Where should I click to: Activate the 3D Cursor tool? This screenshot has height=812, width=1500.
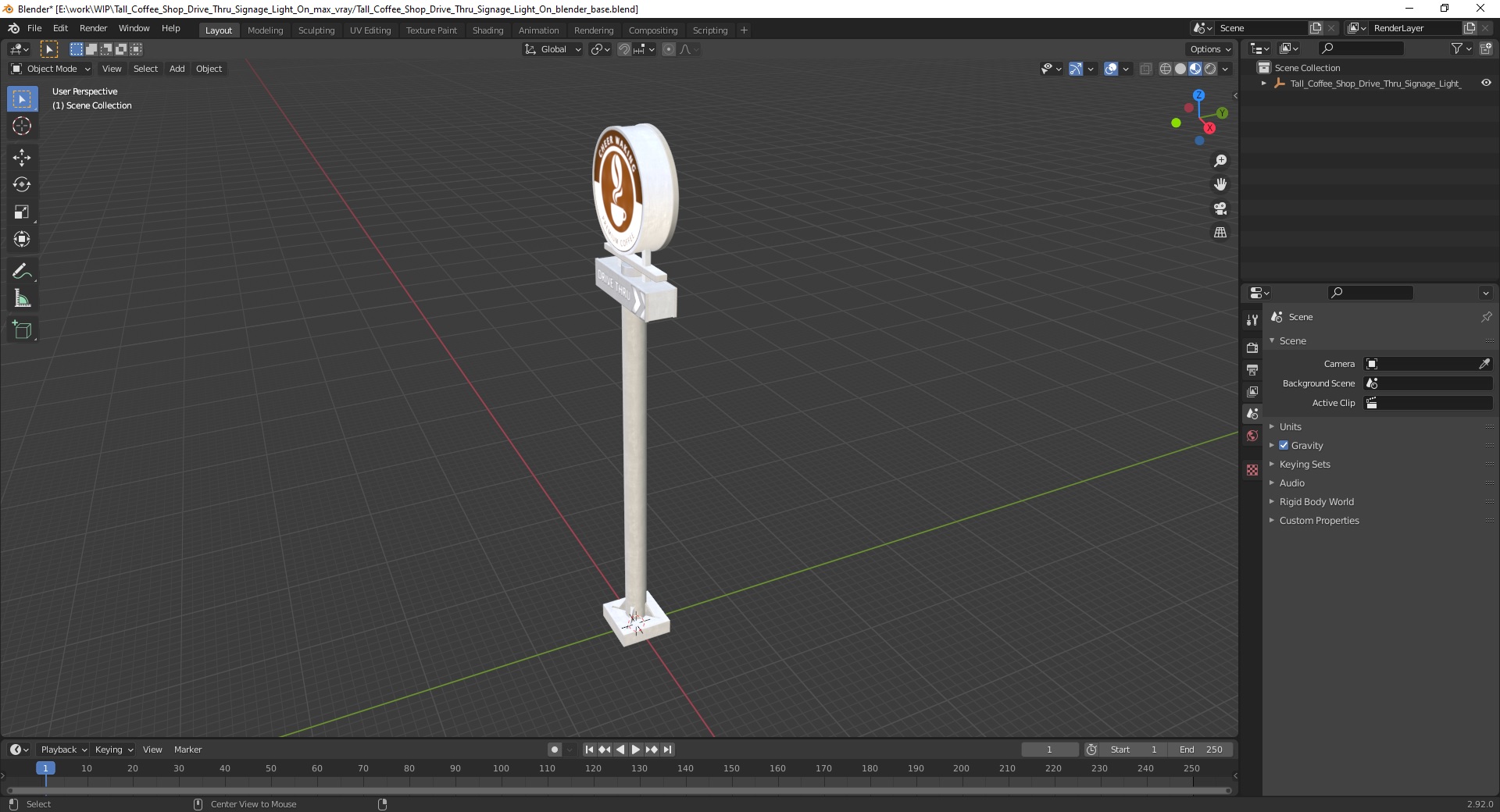point(22,126)
